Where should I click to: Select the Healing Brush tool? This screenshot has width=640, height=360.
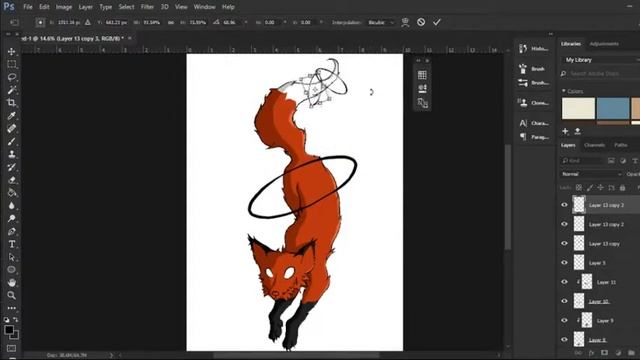pyautogui.click(x=11, y=128)
